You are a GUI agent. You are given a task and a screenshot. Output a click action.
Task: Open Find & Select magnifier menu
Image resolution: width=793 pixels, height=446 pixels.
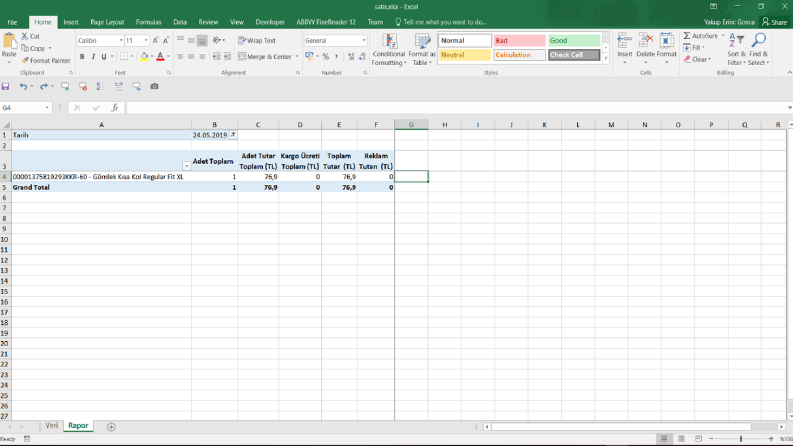coord(759,50)
